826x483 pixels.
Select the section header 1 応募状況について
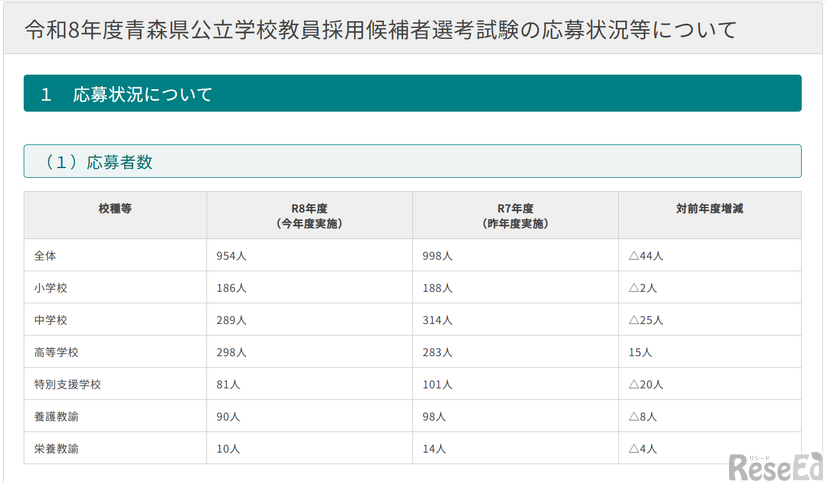(x=412, y=93)
